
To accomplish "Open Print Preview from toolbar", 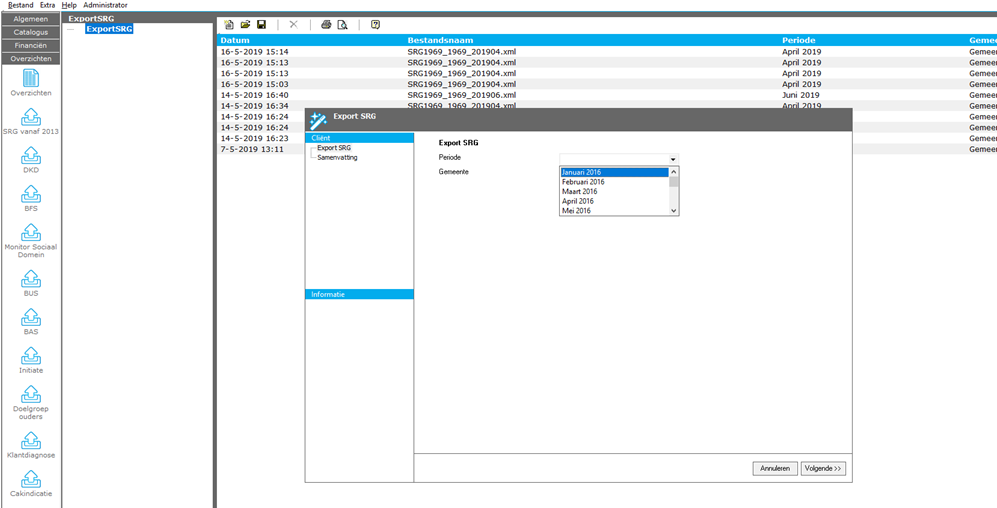I will tap(342, 25).
